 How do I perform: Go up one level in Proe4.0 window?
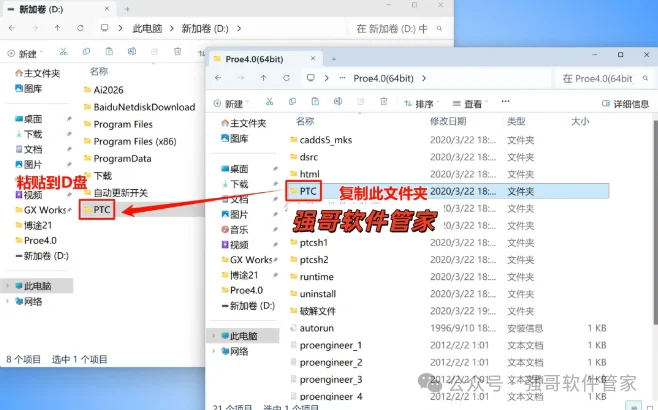[264, 78]
